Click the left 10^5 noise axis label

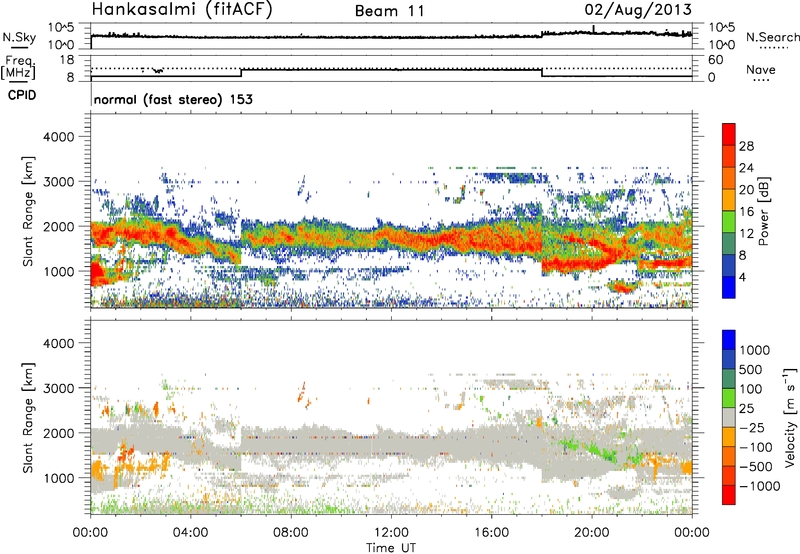point(61,27)
